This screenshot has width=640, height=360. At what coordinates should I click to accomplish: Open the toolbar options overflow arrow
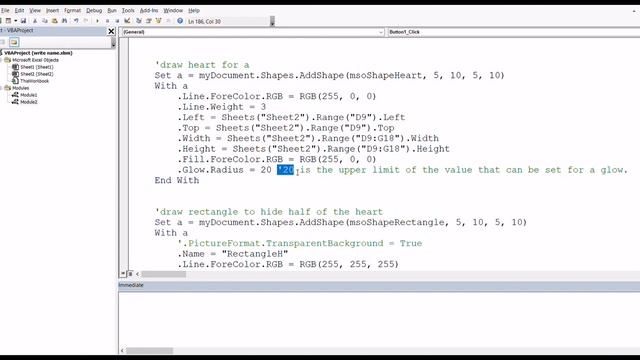coord(272,21)
